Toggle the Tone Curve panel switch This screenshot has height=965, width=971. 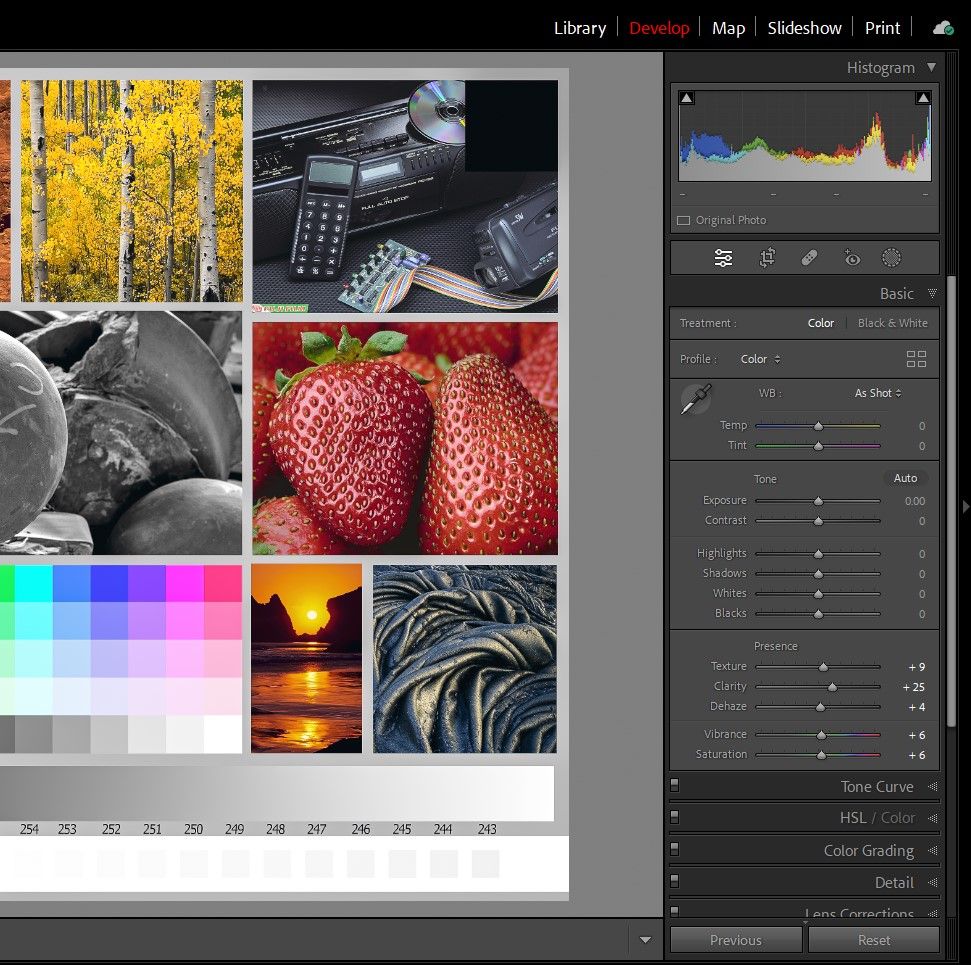675,786
